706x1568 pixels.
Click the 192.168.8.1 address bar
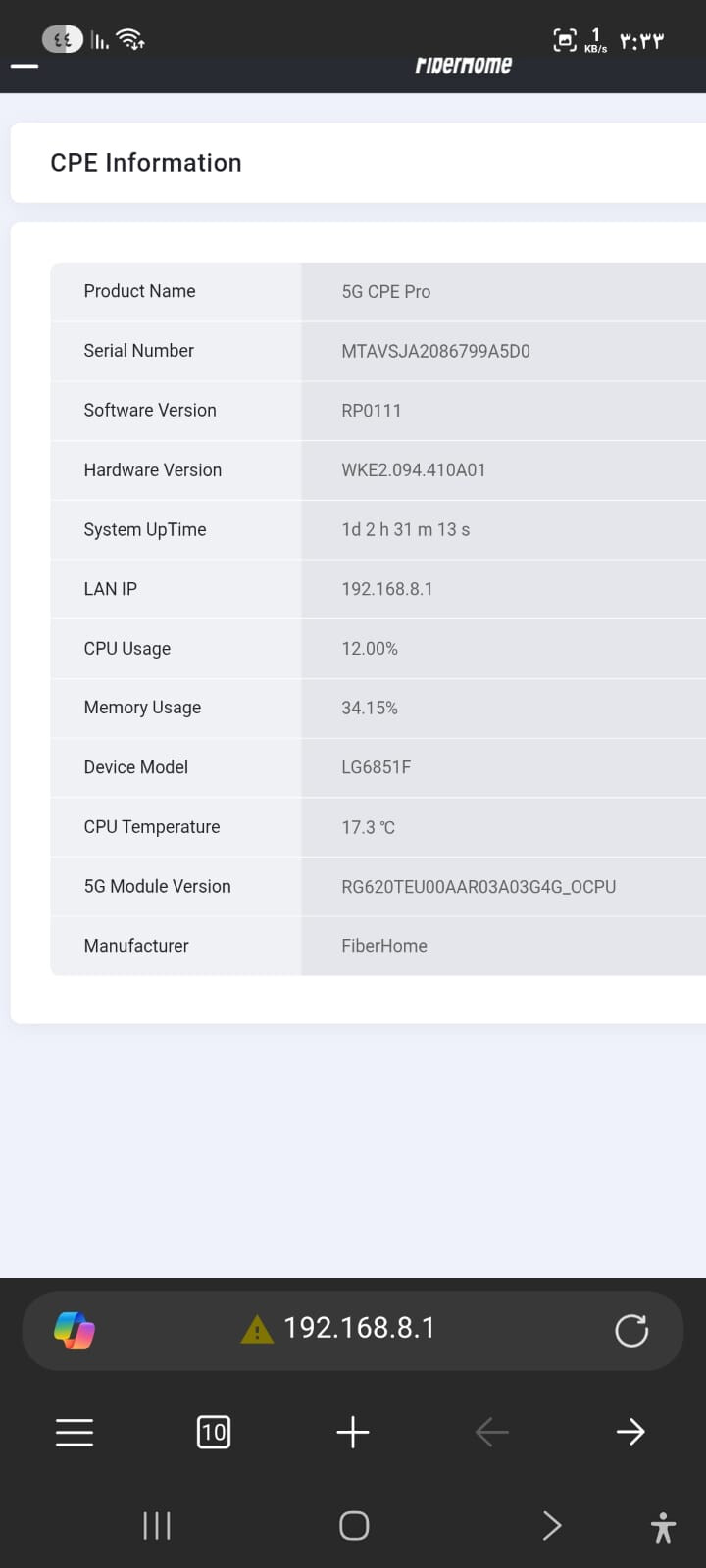coord(359,1328)
